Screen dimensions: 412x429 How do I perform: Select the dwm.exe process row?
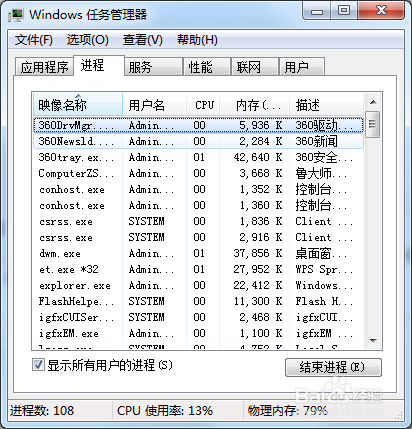(x=198, y=253)
